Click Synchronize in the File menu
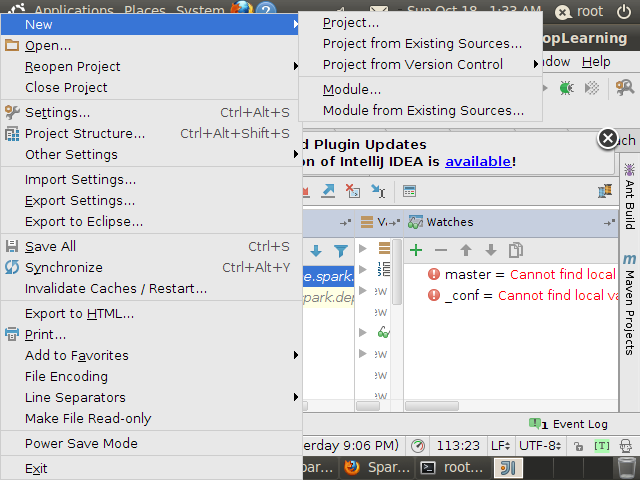Image resolution: width=640 pixels, height=480 pixels. (151, 267)
